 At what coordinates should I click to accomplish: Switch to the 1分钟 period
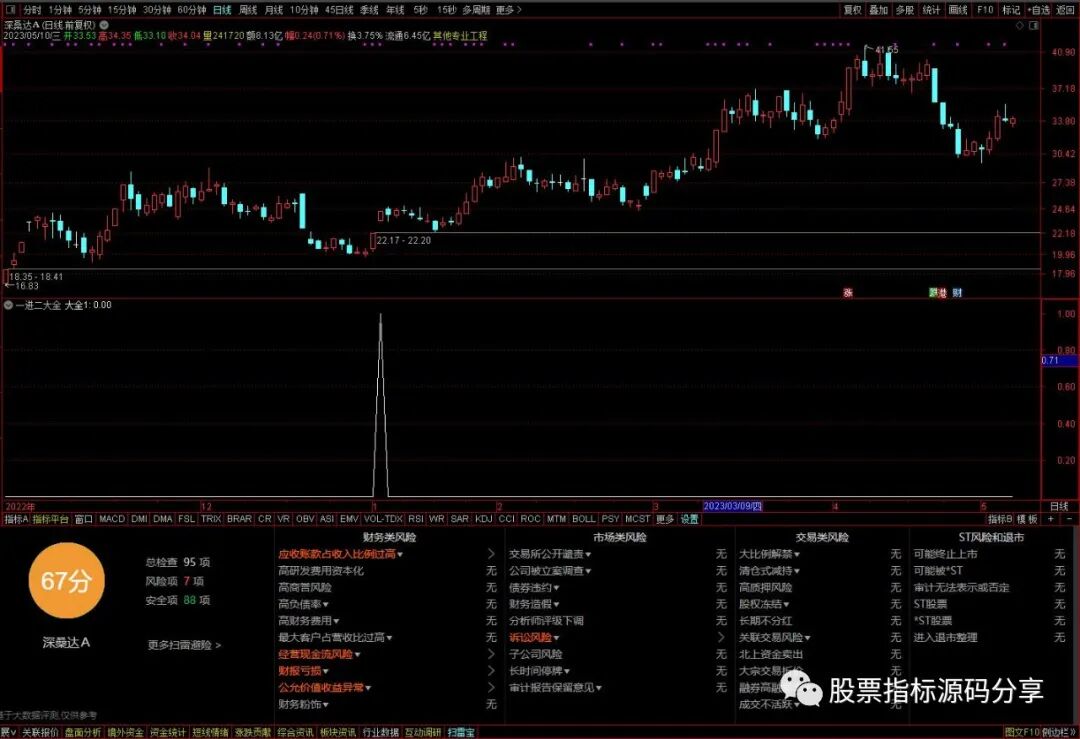pos(60,10)
